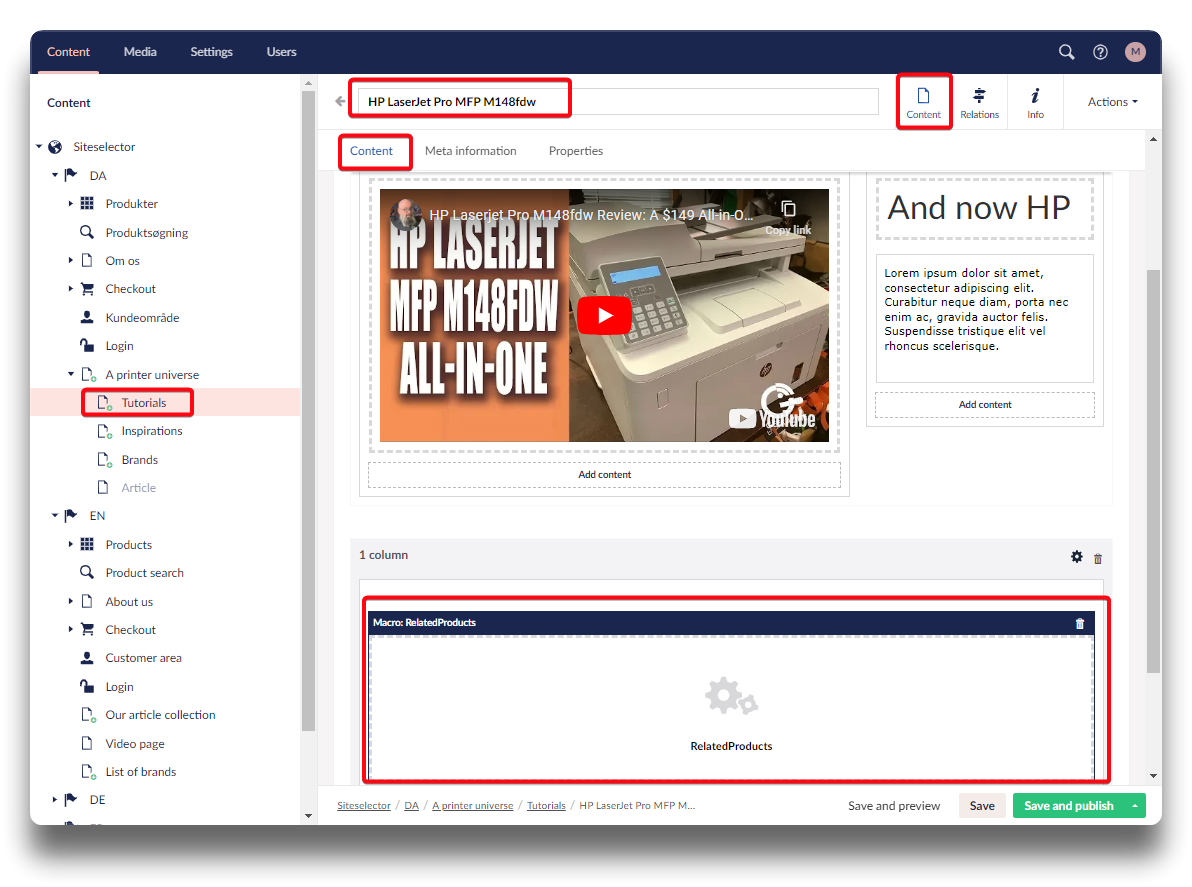Click Save and publish button

[x=1068, y=806]
